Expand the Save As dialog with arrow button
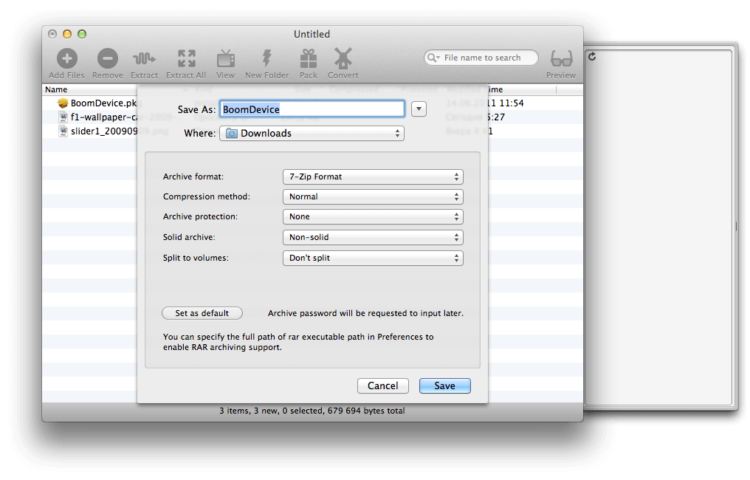This screenshot has height=480, width=750. 419,109
